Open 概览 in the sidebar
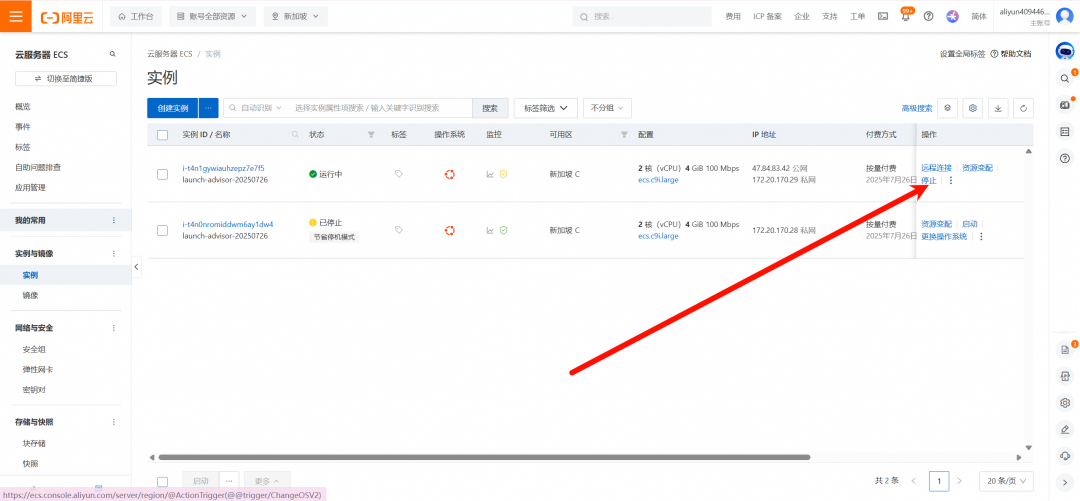1080x501 pixels. 23,107
